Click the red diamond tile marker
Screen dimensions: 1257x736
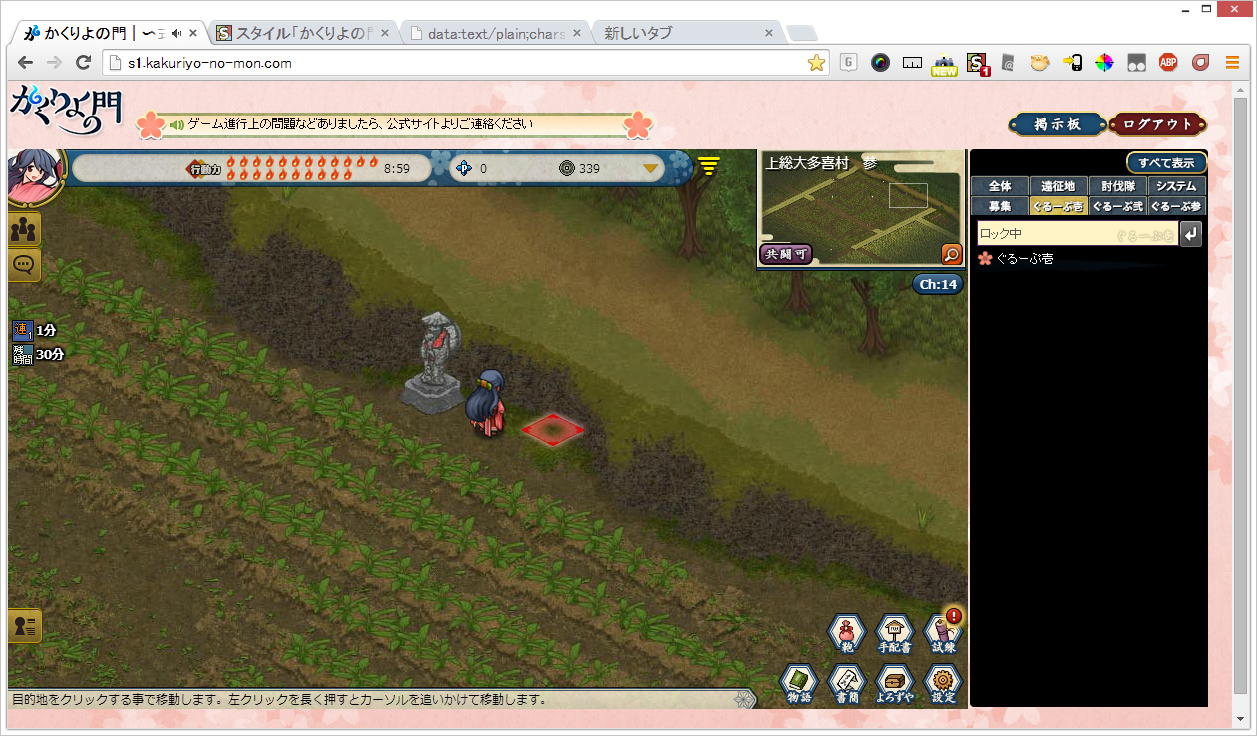(x=552, y=430)
